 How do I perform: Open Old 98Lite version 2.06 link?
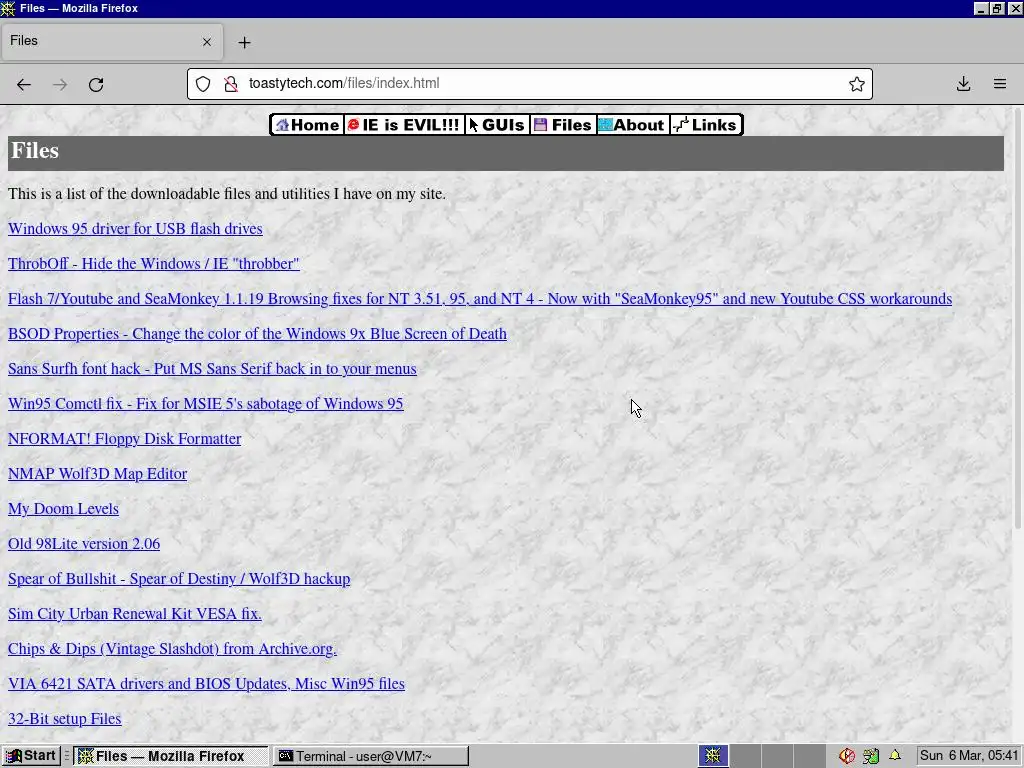click(x=84, y=544)
